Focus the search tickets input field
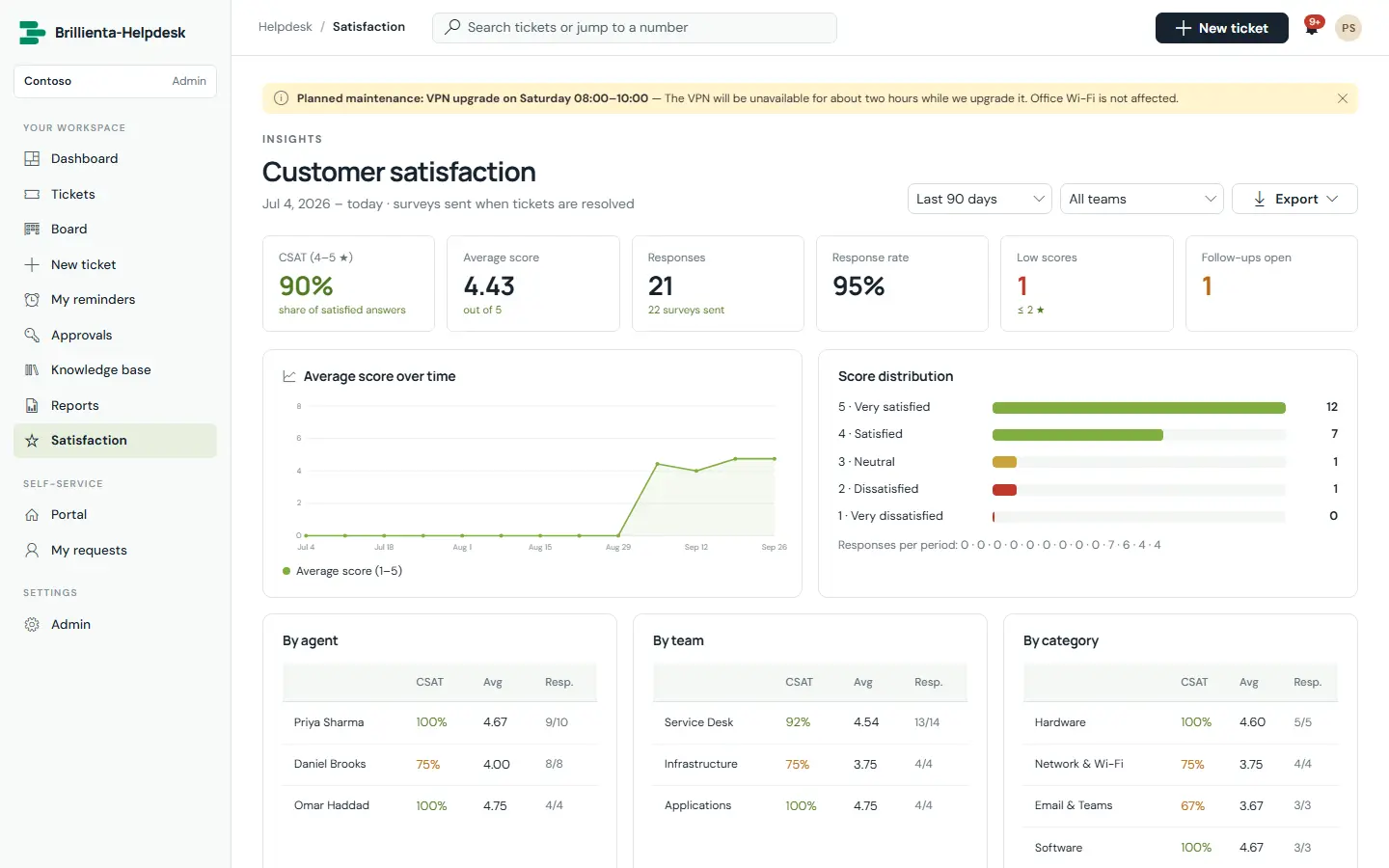Image resolution: width=1389 pixels, height=868 pixels. click(x=635, y=27)
